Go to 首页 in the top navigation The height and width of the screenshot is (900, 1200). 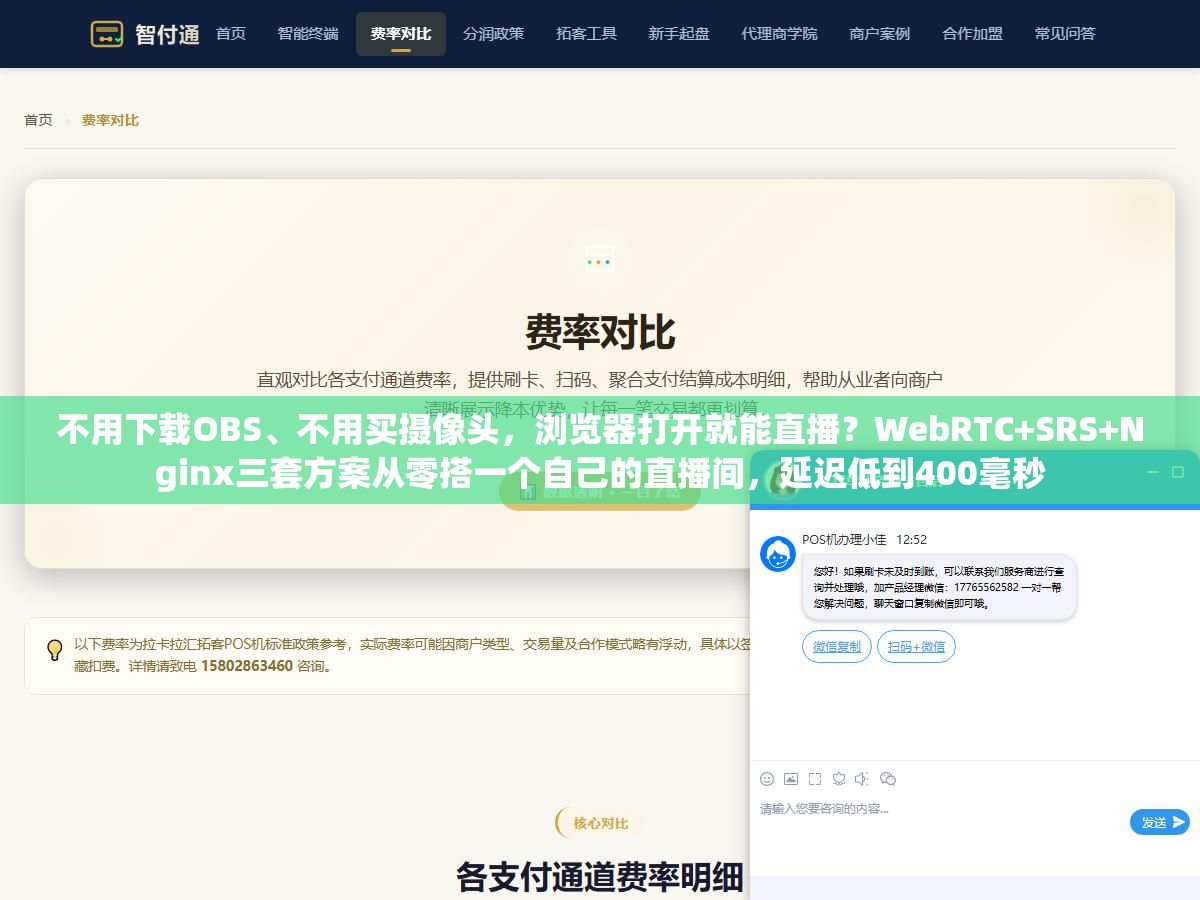coord(231,34)
